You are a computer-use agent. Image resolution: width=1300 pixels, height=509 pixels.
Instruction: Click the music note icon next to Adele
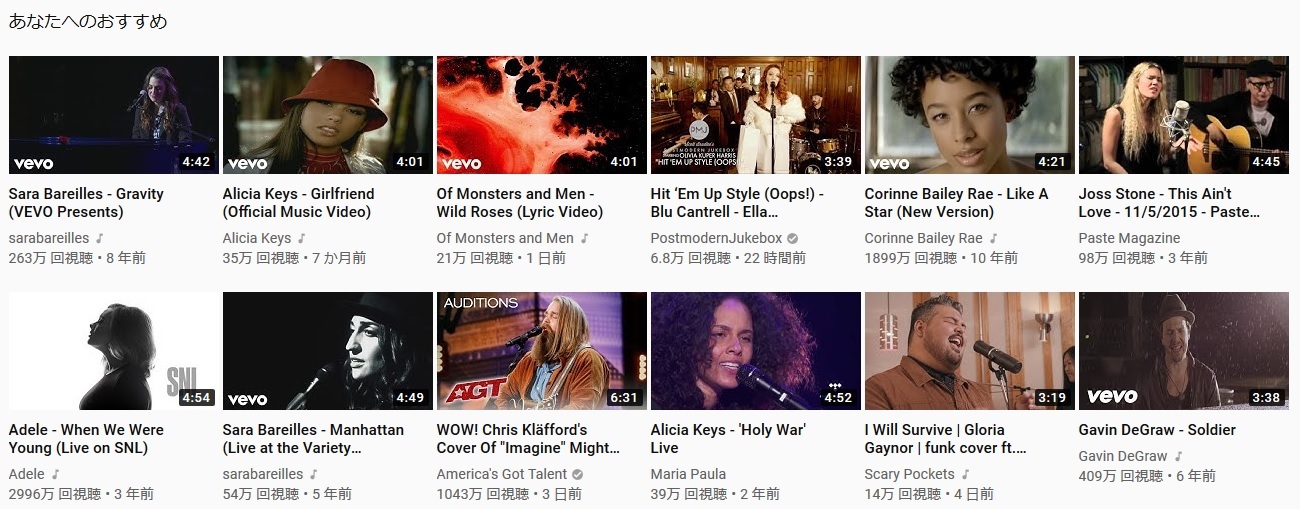pos(55,475)
